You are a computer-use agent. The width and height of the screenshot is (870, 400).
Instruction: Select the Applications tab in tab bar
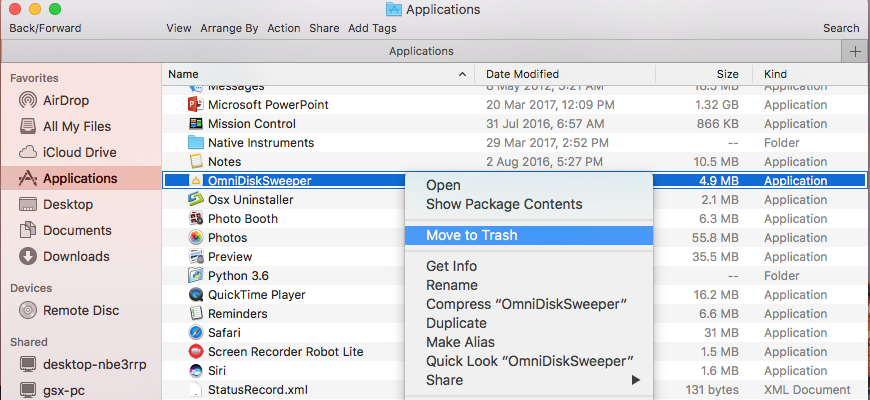click(421, 52)
